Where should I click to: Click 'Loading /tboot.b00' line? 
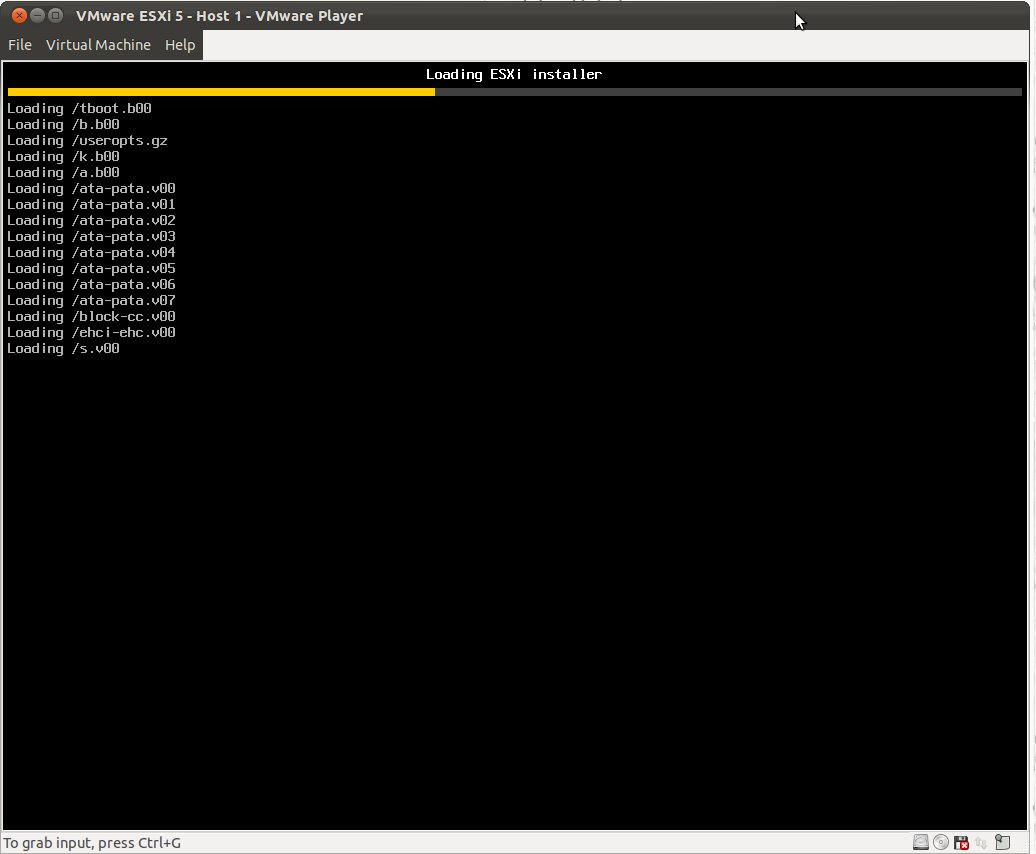(79, 108)
